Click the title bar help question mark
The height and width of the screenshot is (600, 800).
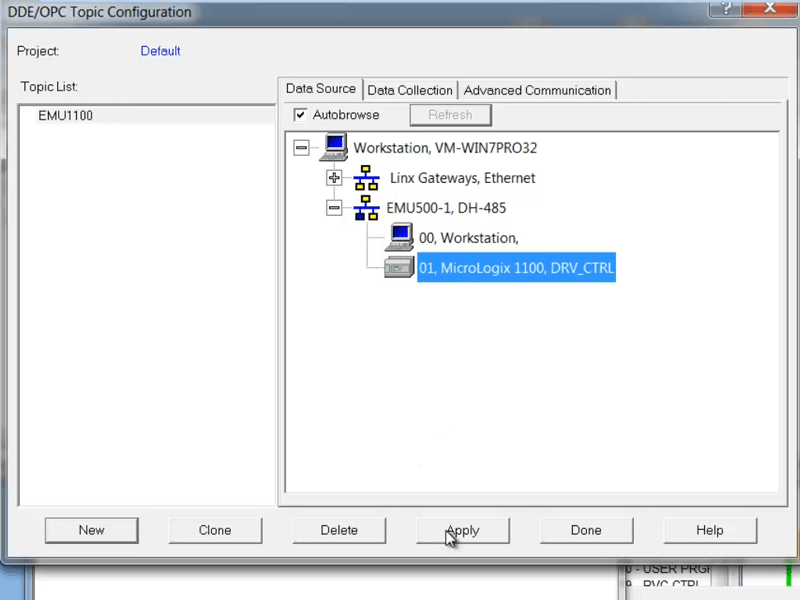click(x=726, y=8)
